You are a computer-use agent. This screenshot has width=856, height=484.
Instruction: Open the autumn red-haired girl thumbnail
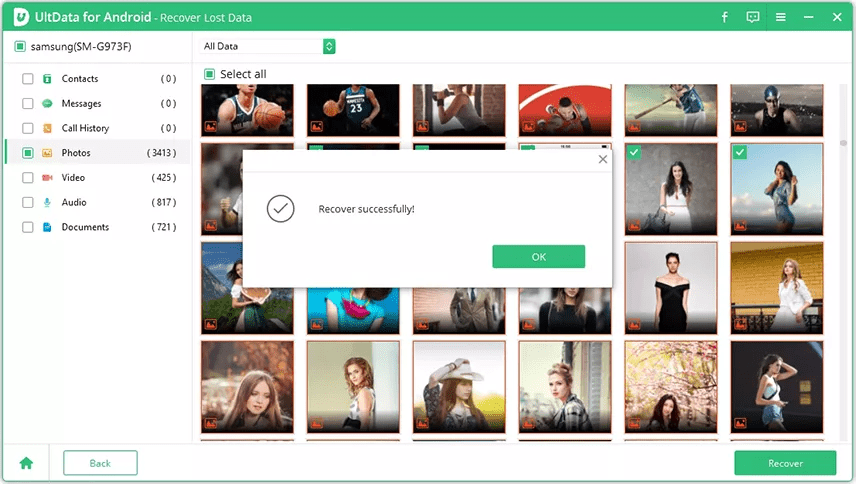(247, 387)
